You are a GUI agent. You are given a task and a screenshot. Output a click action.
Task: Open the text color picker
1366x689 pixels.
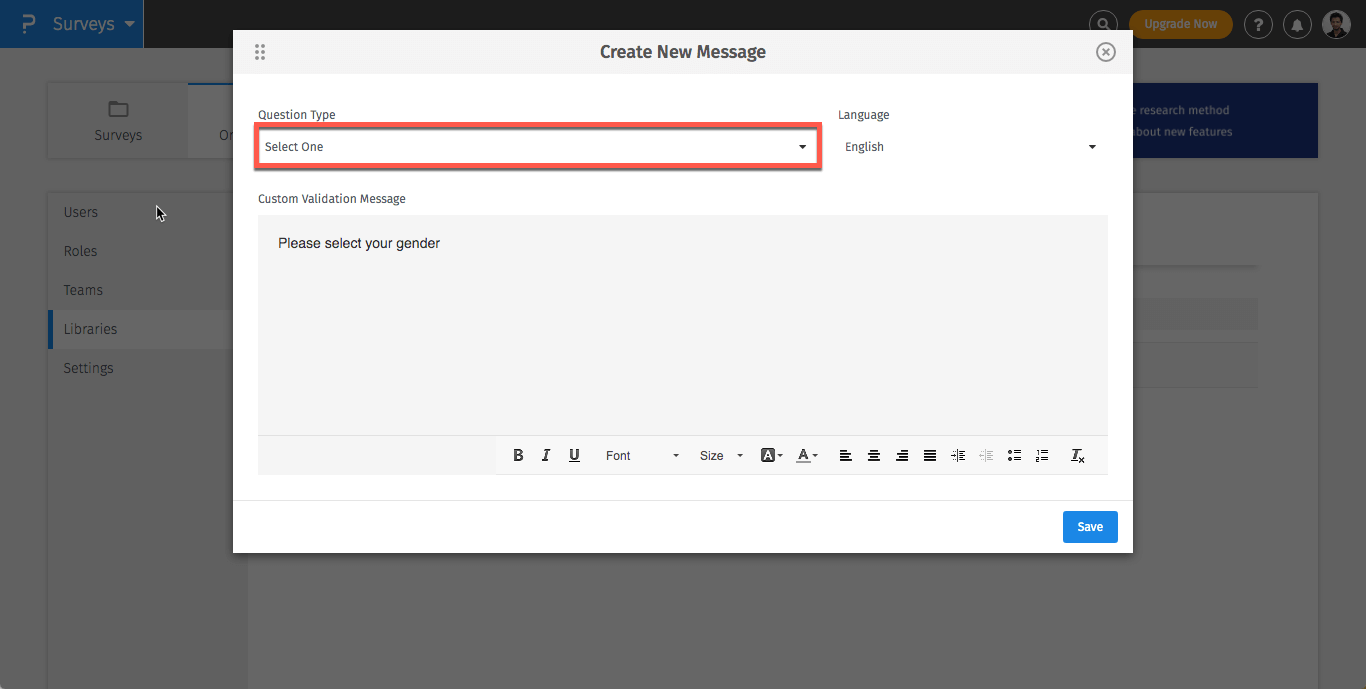pos(806,455)
